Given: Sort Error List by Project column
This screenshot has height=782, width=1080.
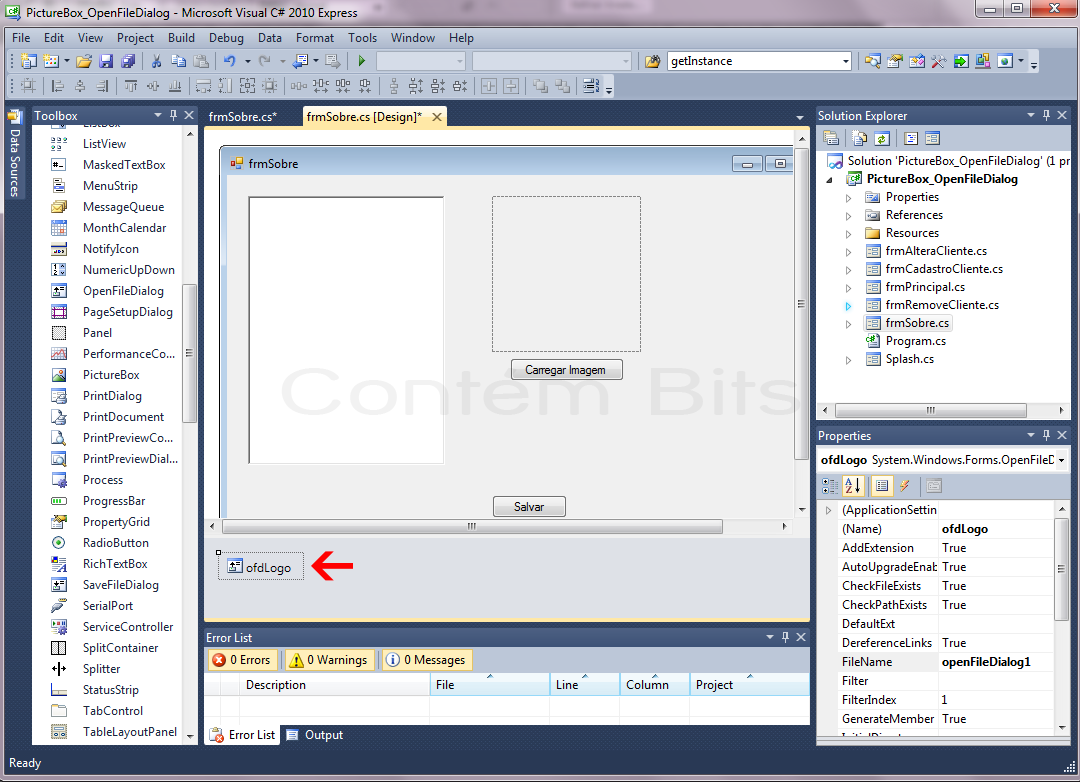Looking at the screenshot, I should point(749,685).
